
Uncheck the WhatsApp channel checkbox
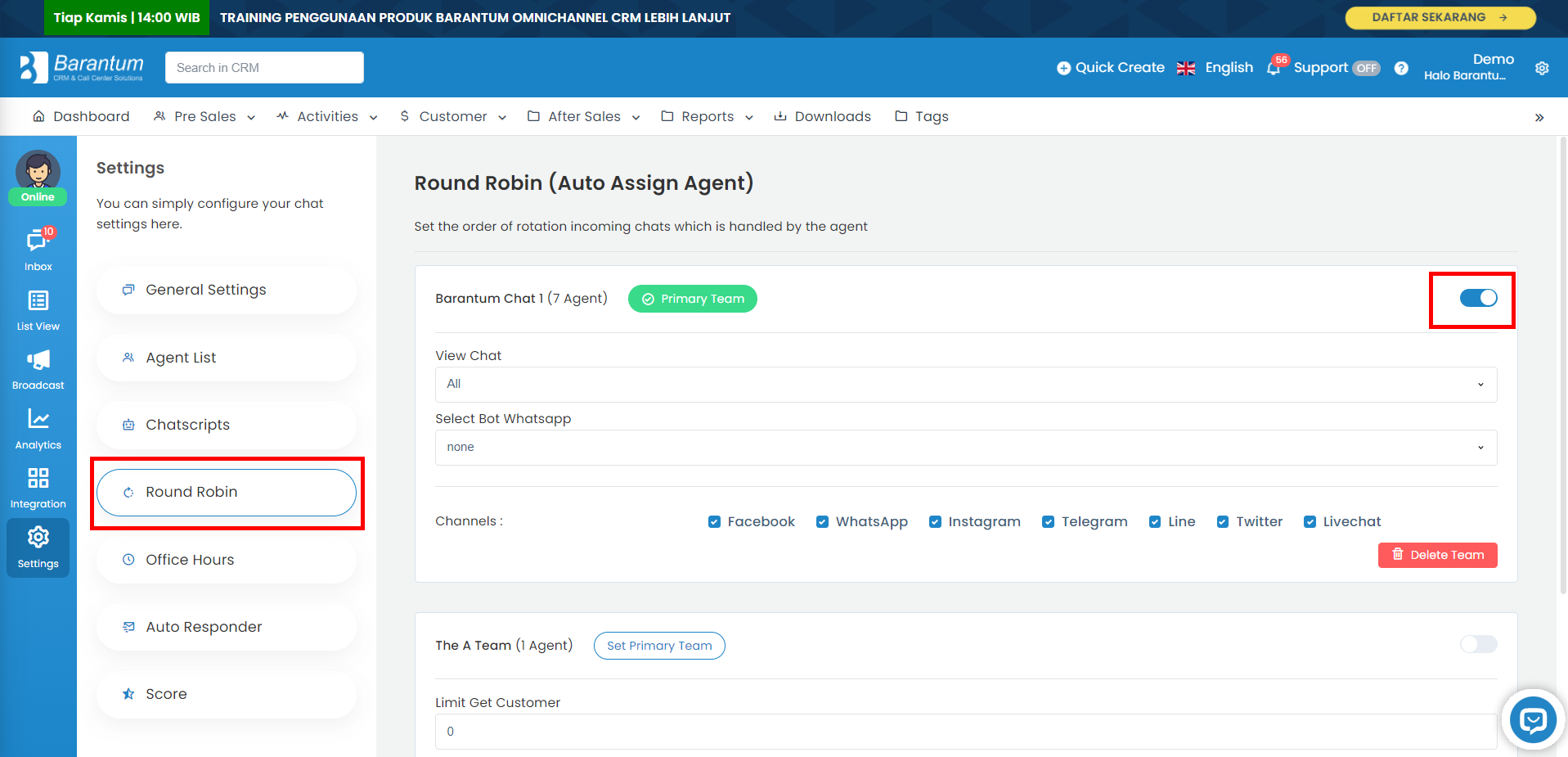coord(822,522)
